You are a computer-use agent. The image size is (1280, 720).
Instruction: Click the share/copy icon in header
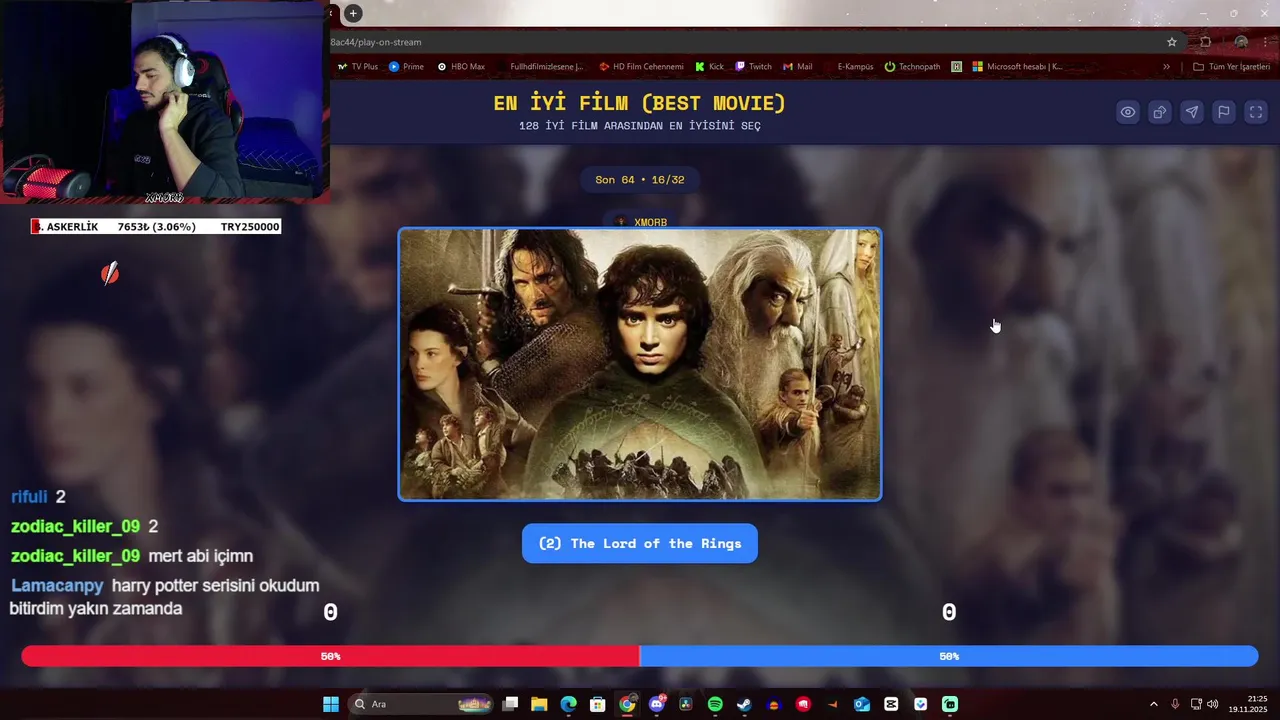pyautogui.click(x=1160, y=112)
